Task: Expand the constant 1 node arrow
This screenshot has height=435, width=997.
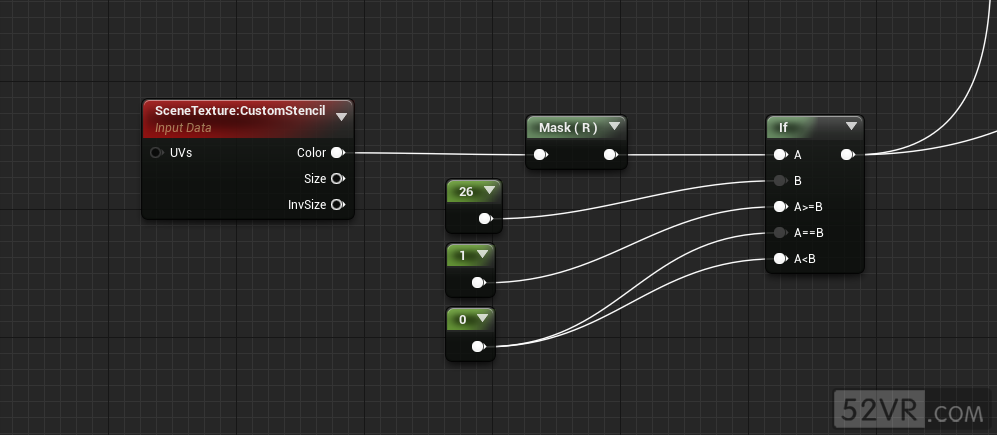Action: point(481,254)
